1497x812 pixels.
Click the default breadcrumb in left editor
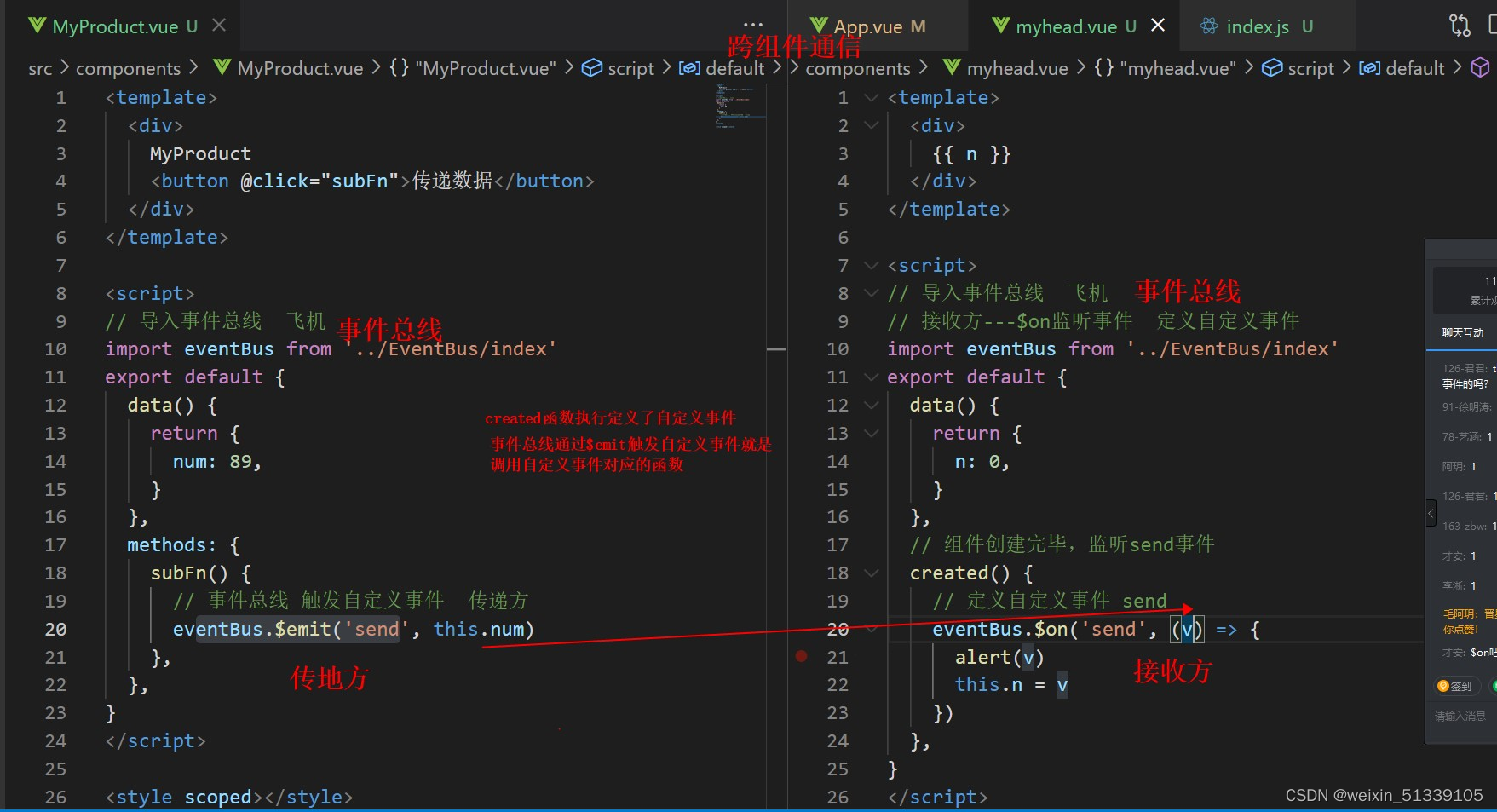coord(723,68)
